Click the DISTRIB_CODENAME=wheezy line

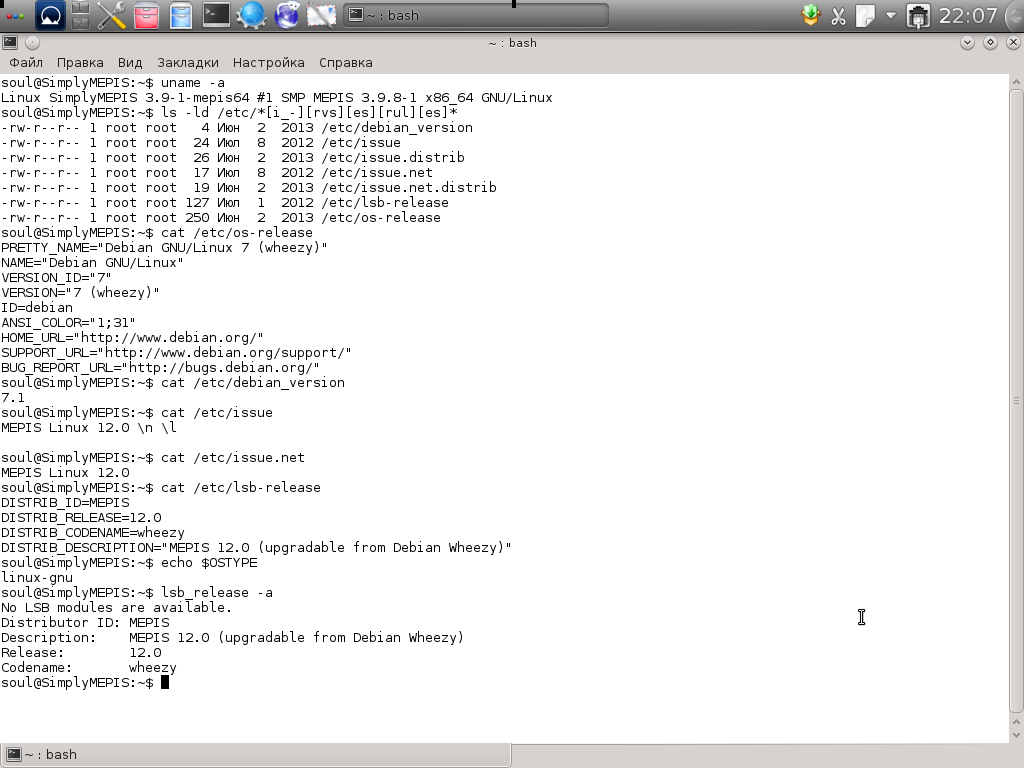pyautogui.click(x=93, y=533)
